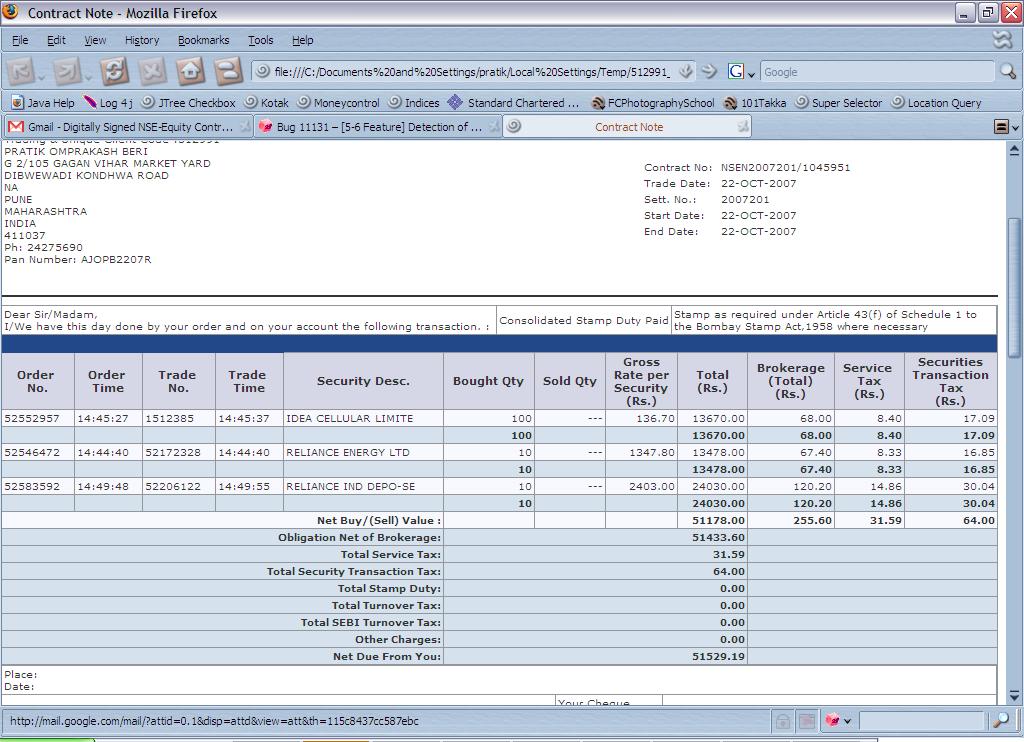This screenshot has width=1024, height=742.
Task: Open the Super Selector bookmark
Action: 839,103
